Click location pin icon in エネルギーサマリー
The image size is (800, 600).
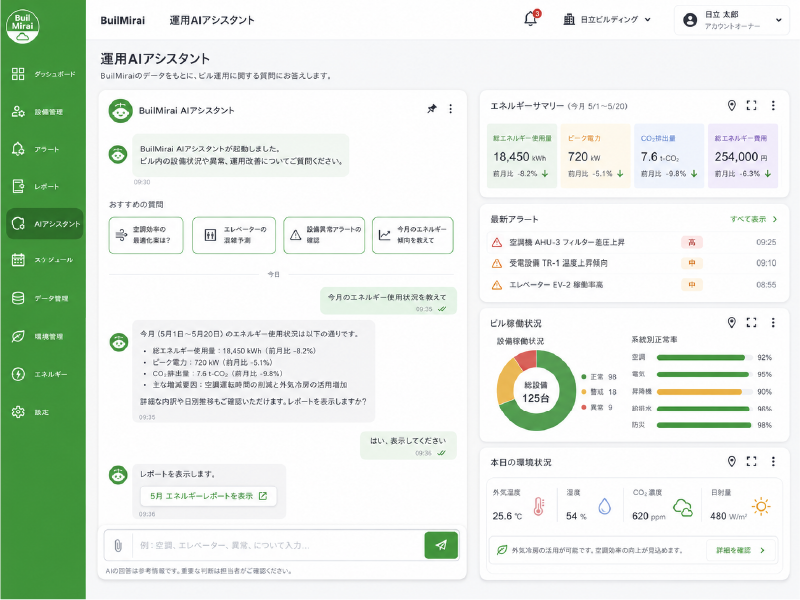click(x=731, y=106)
